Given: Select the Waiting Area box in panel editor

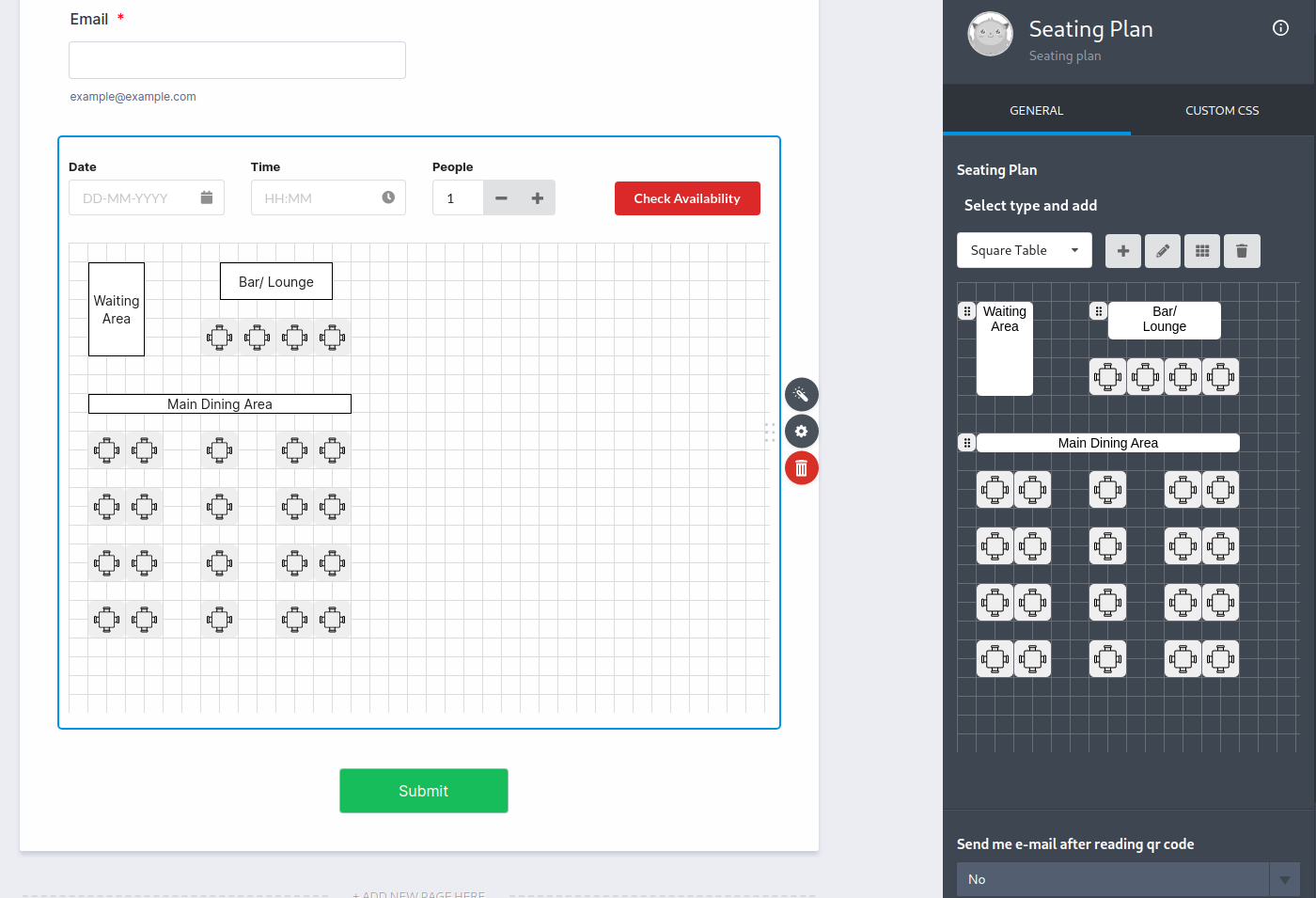Looking at the screenshot, I should click(x=1005, y=349).
